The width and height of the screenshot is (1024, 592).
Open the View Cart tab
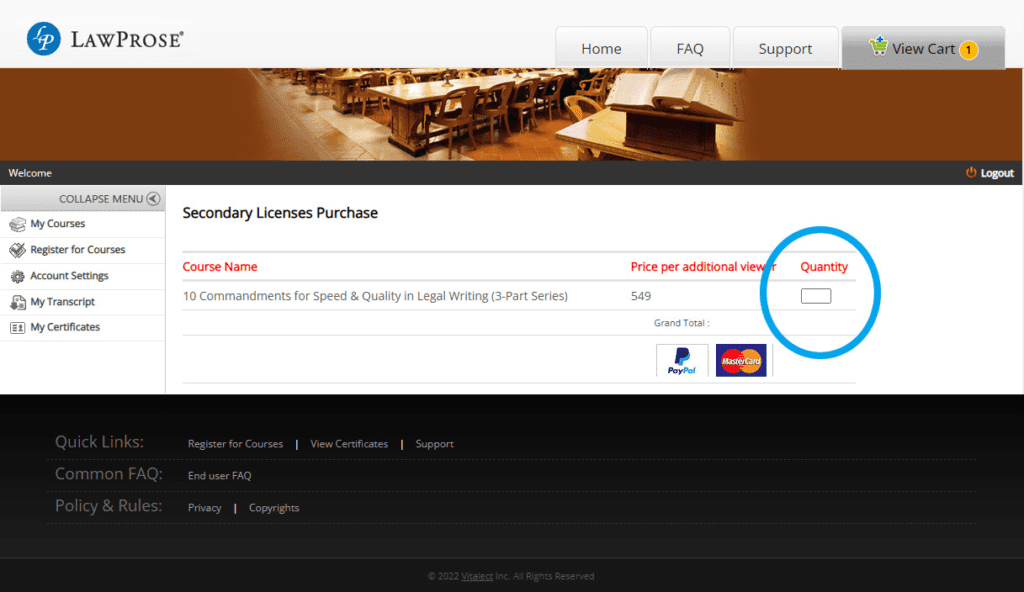(923, 48)
